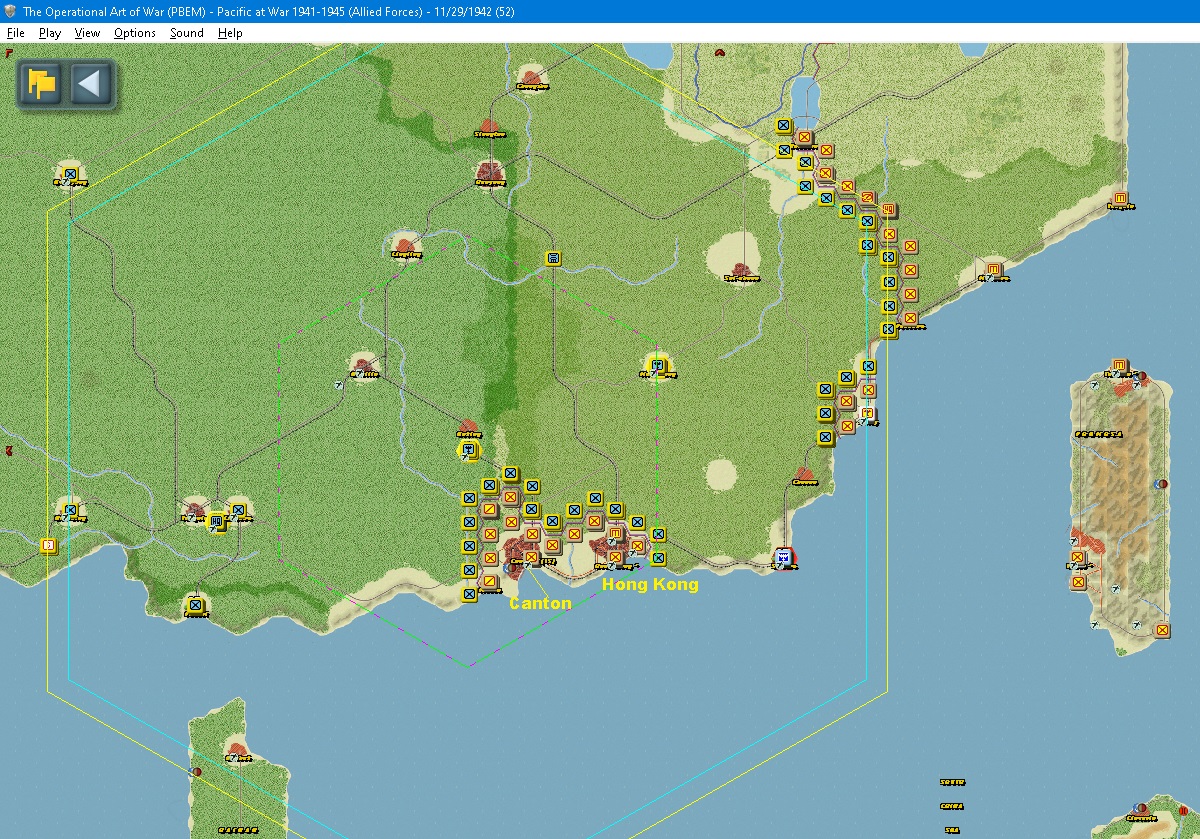Select the tan unit at Formosa's northern tip
This screenshot has height=839, width=1200.
(1118, 365)
